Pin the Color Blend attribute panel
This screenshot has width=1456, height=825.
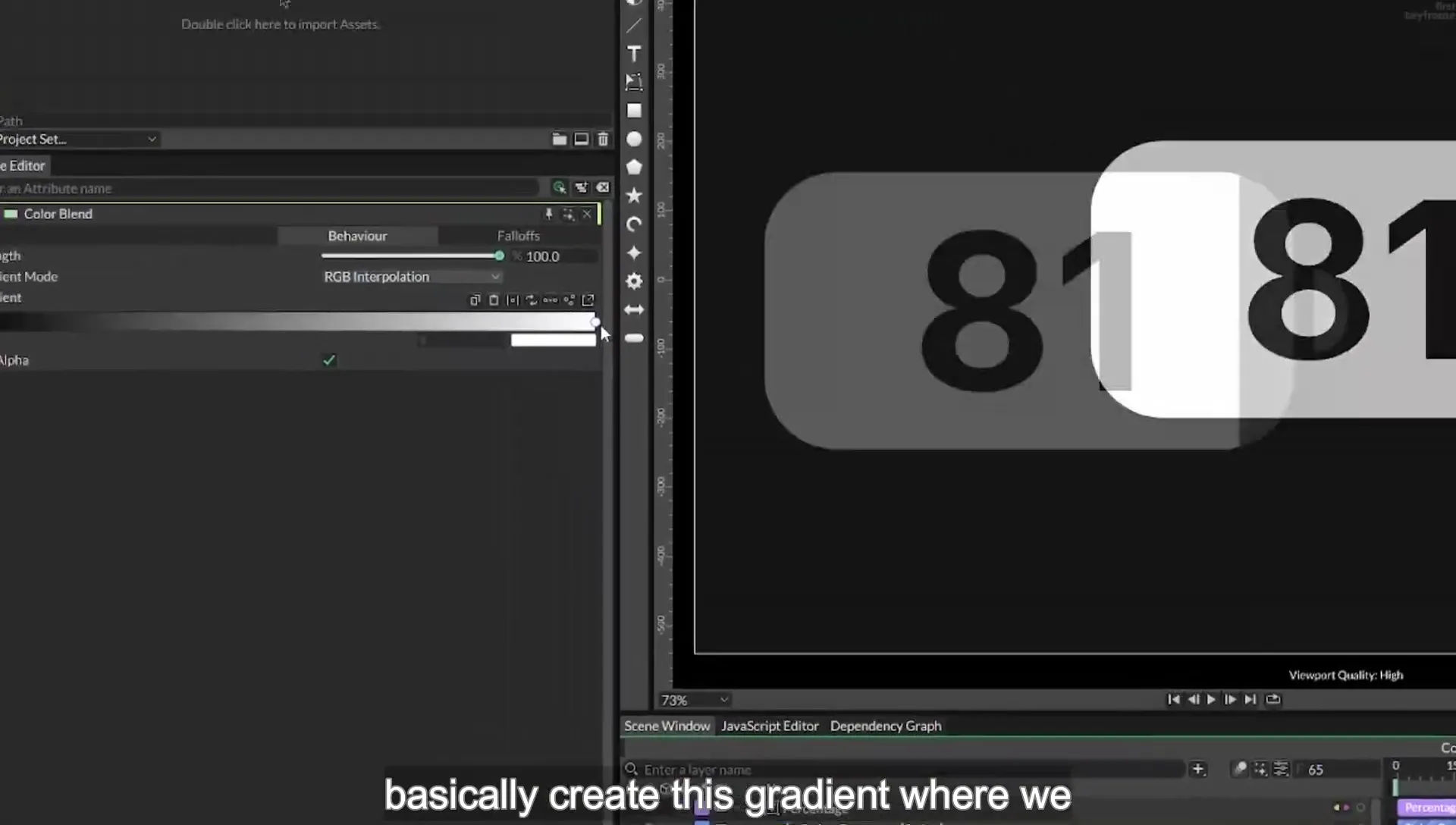pos(549,214)
